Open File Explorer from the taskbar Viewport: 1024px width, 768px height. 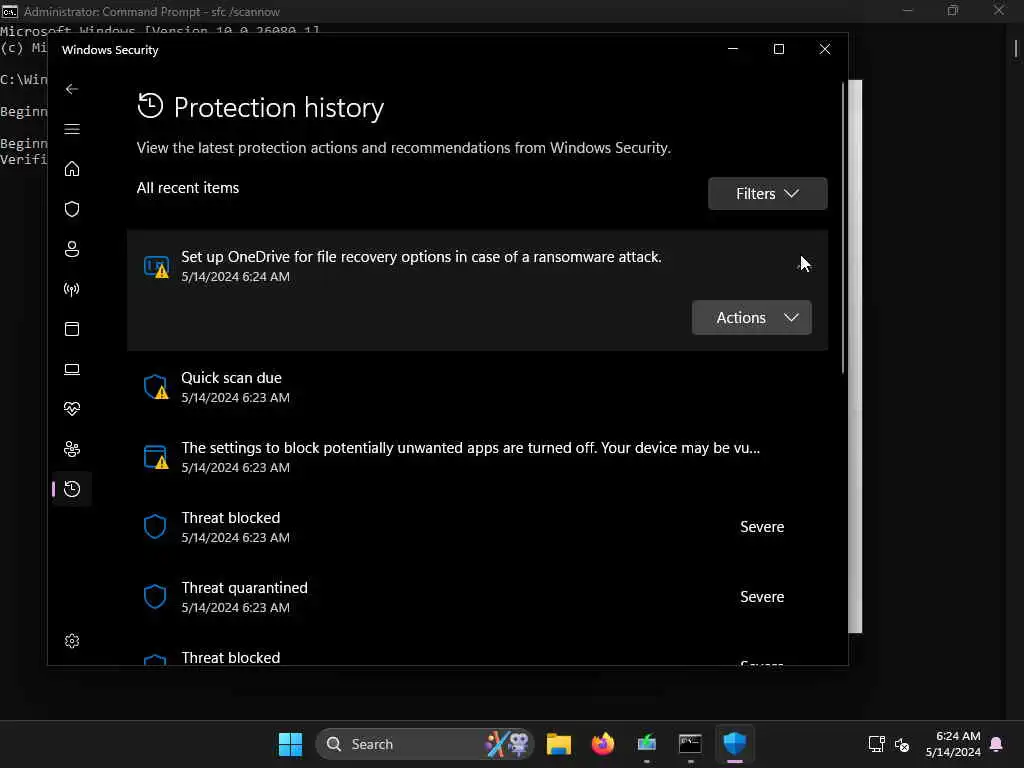(558, 744)
